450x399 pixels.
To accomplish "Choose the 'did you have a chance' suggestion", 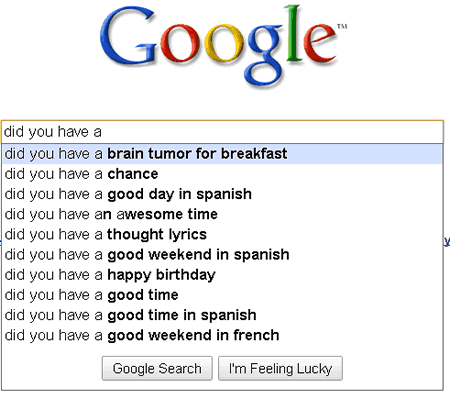I will pyautogui.click(x=222, y=174).
